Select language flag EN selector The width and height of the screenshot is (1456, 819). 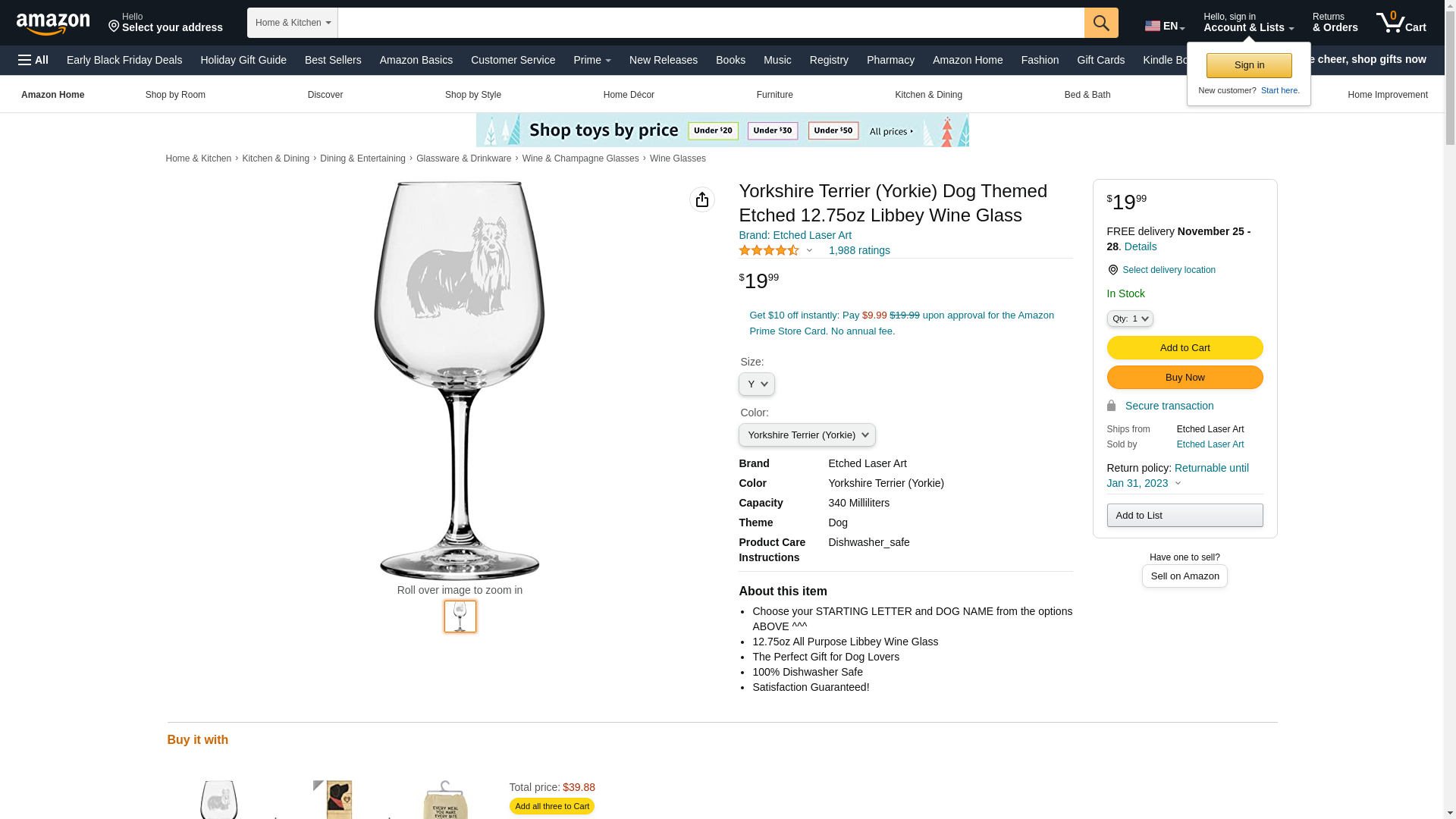(x=1165, y=26)
